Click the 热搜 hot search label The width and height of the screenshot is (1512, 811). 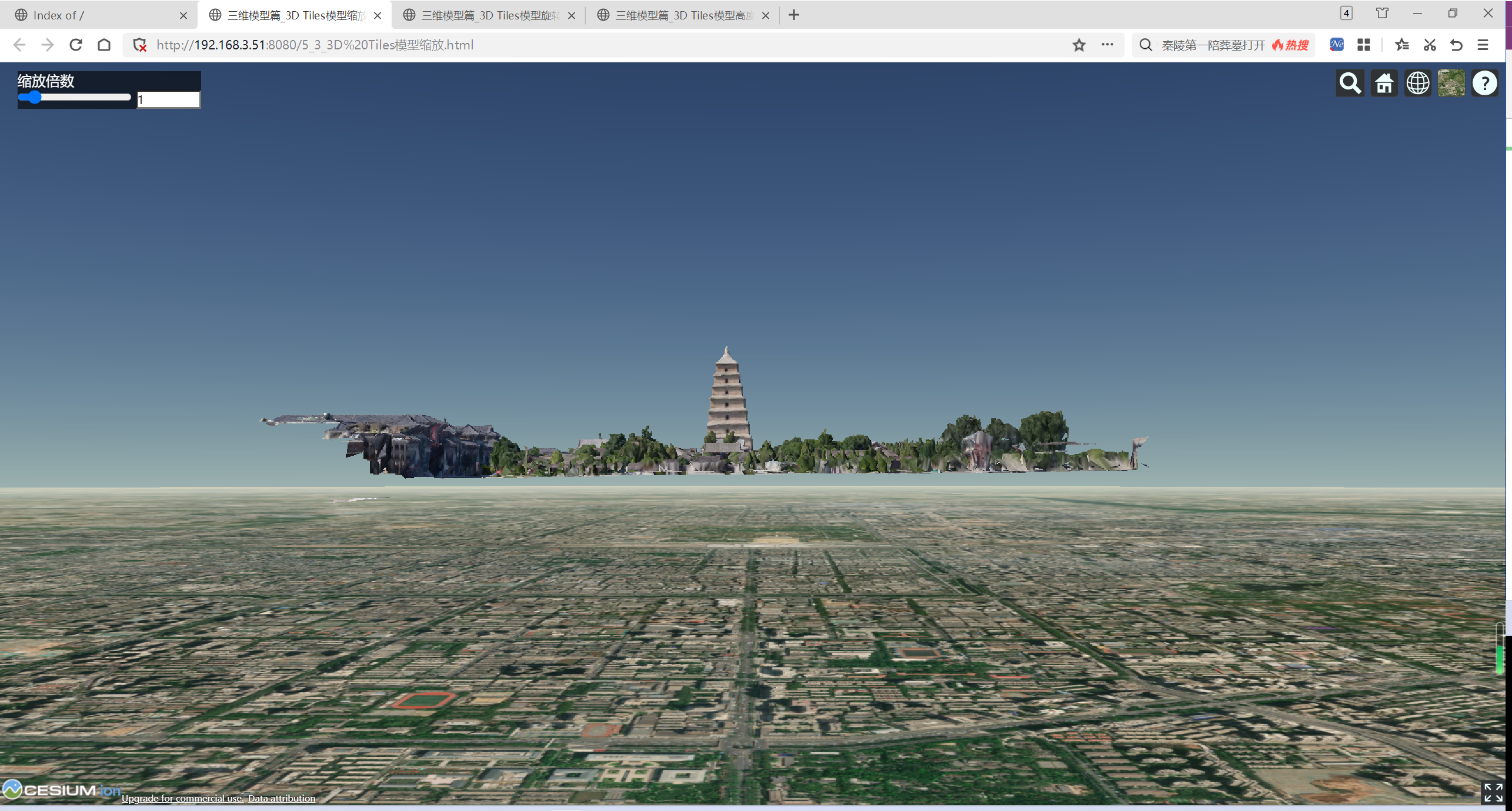click(x=1291, y=45)
